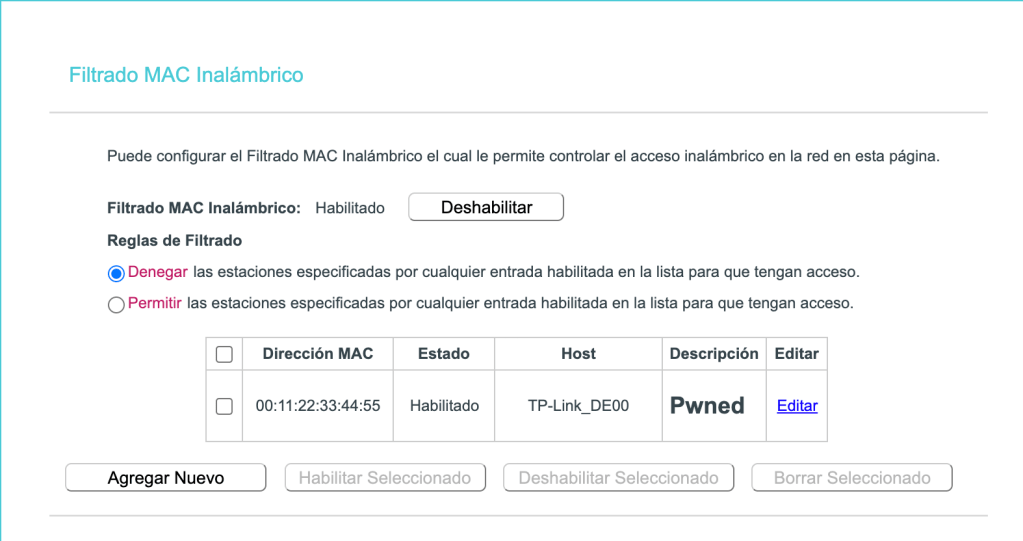The height and width of the screenshot is (541, 1023).
Task: Select the Denegar radio button
Action: click(116, 273)
